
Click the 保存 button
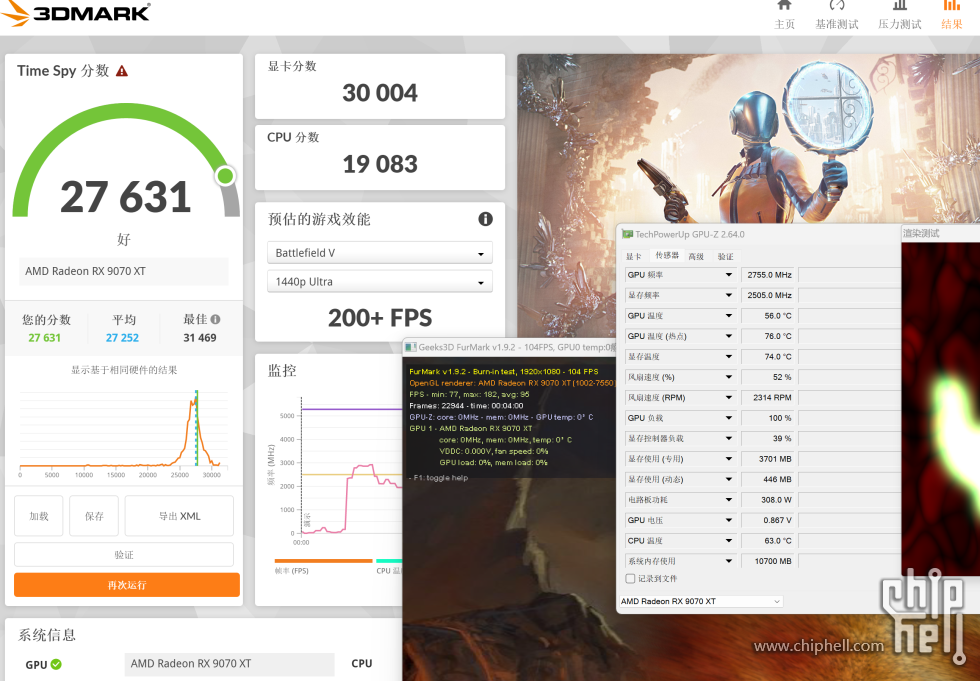[94, 516]
